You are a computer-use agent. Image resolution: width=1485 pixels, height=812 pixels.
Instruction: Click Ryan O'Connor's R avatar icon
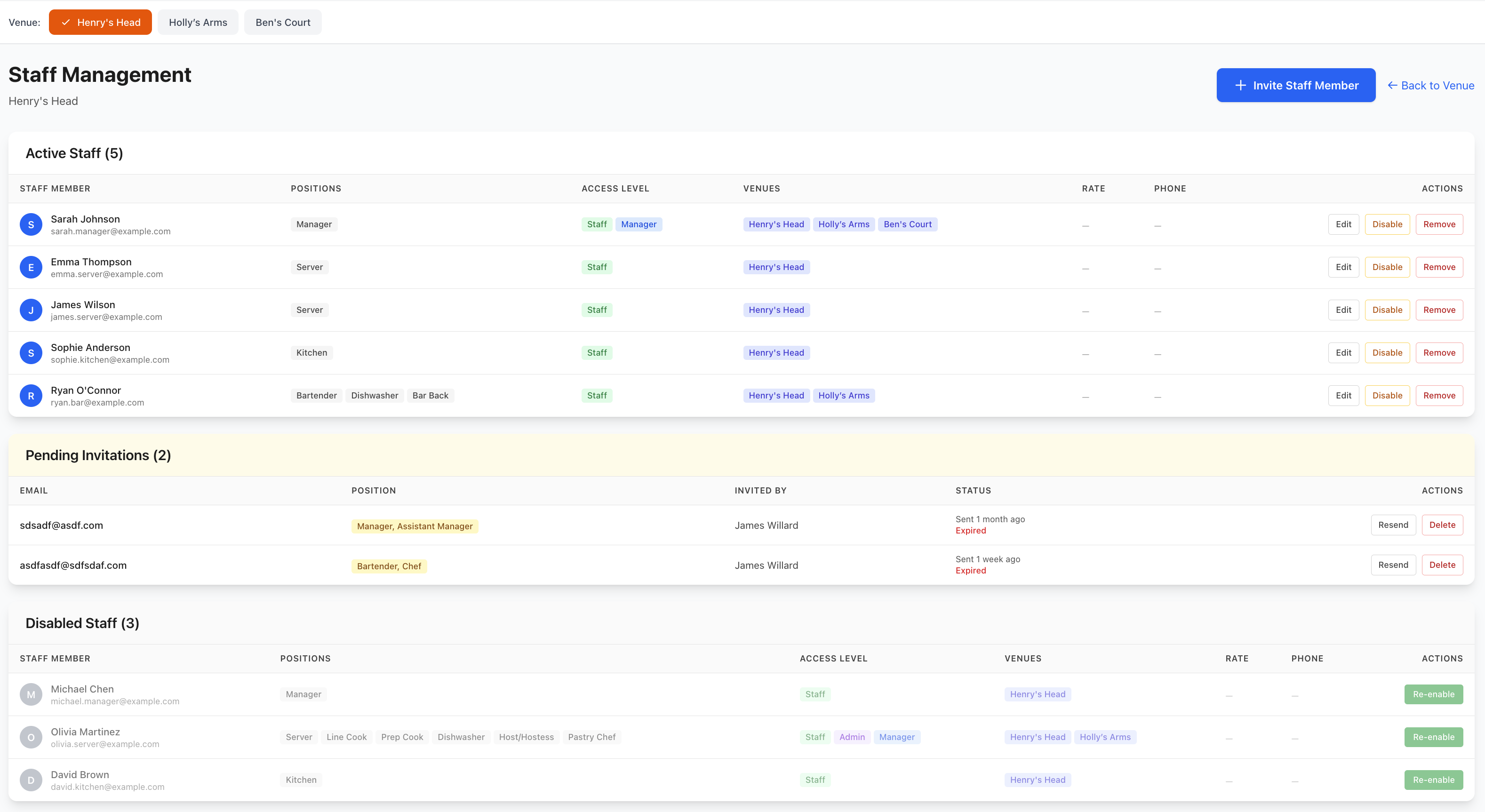point(31,396)
